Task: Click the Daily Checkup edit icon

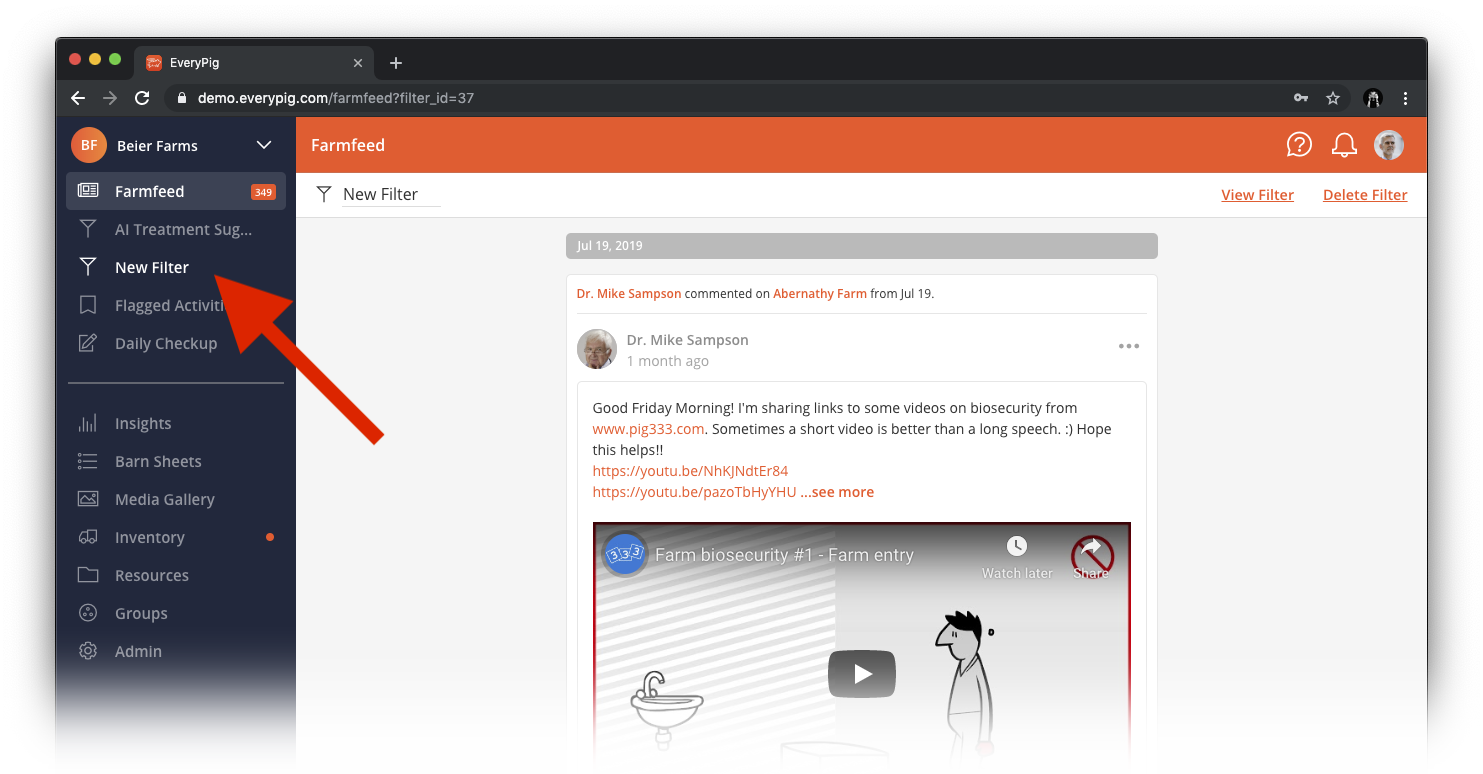Action: pyautogui.click(x=88, y=343)
